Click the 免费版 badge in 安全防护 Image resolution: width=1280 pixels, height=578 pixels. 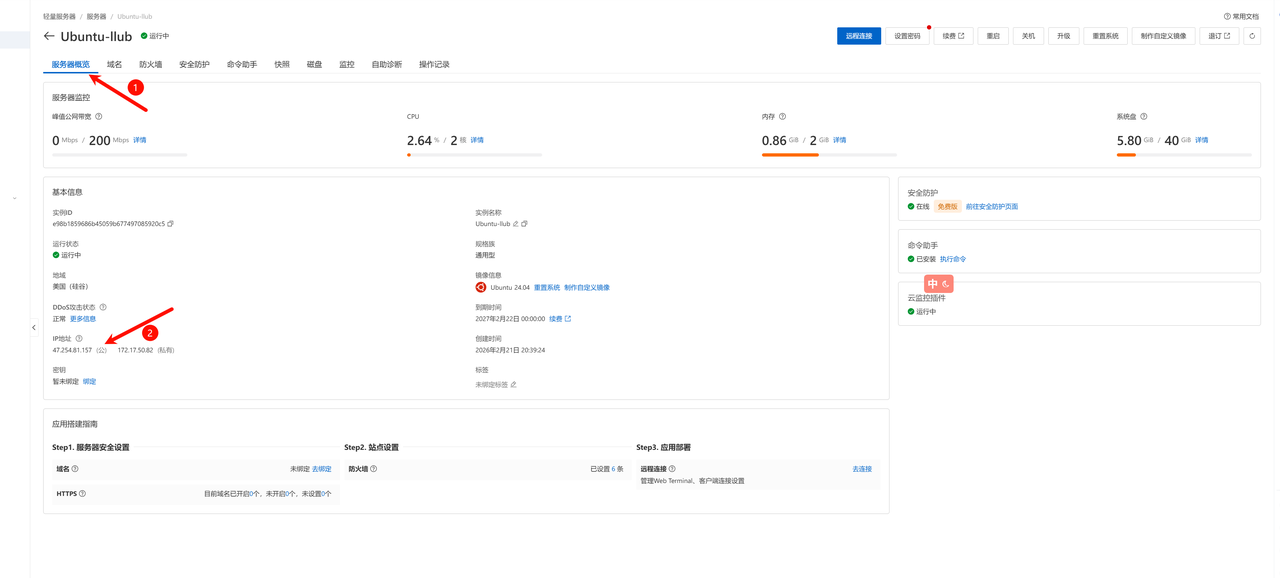coord(947,207)
